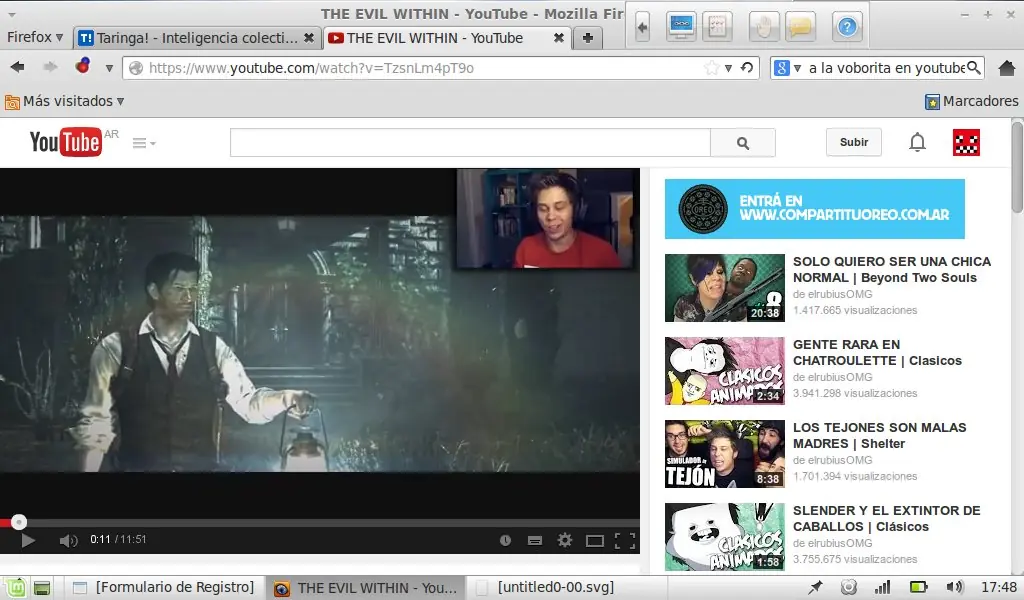Open a new tab with plus button

588,38
